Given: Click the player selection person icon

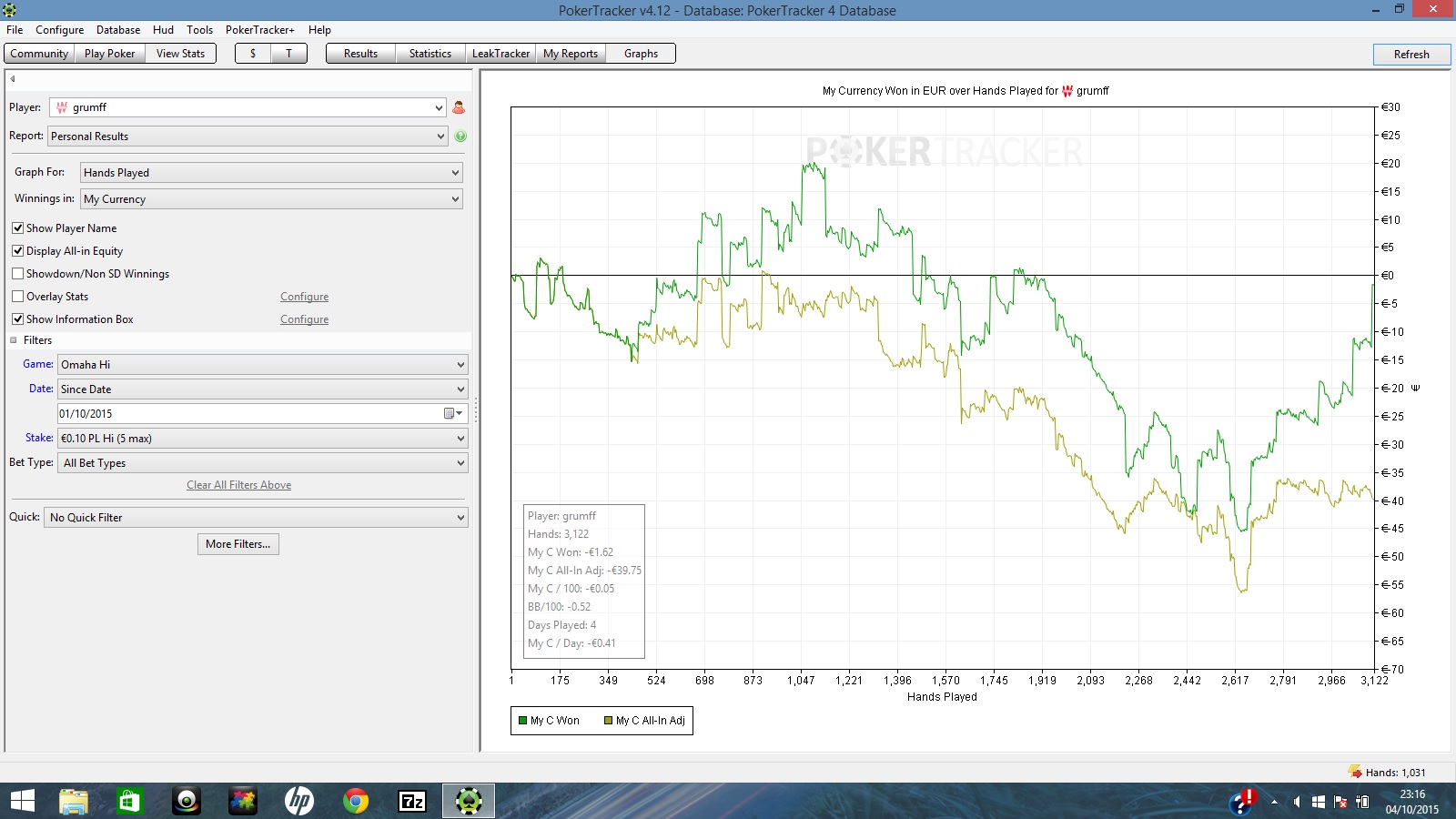Looking at the screenshot, I should pyautogui.click(x=459, y=107).
